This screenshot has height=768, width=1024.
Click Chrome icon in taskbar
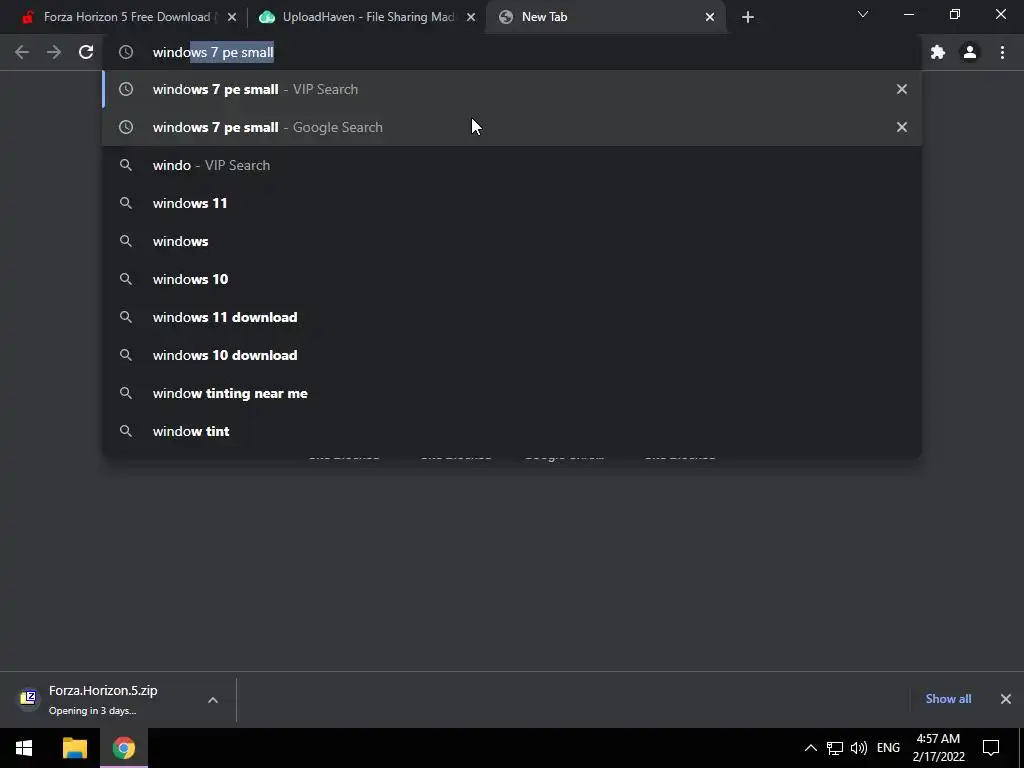pos(123,748)
